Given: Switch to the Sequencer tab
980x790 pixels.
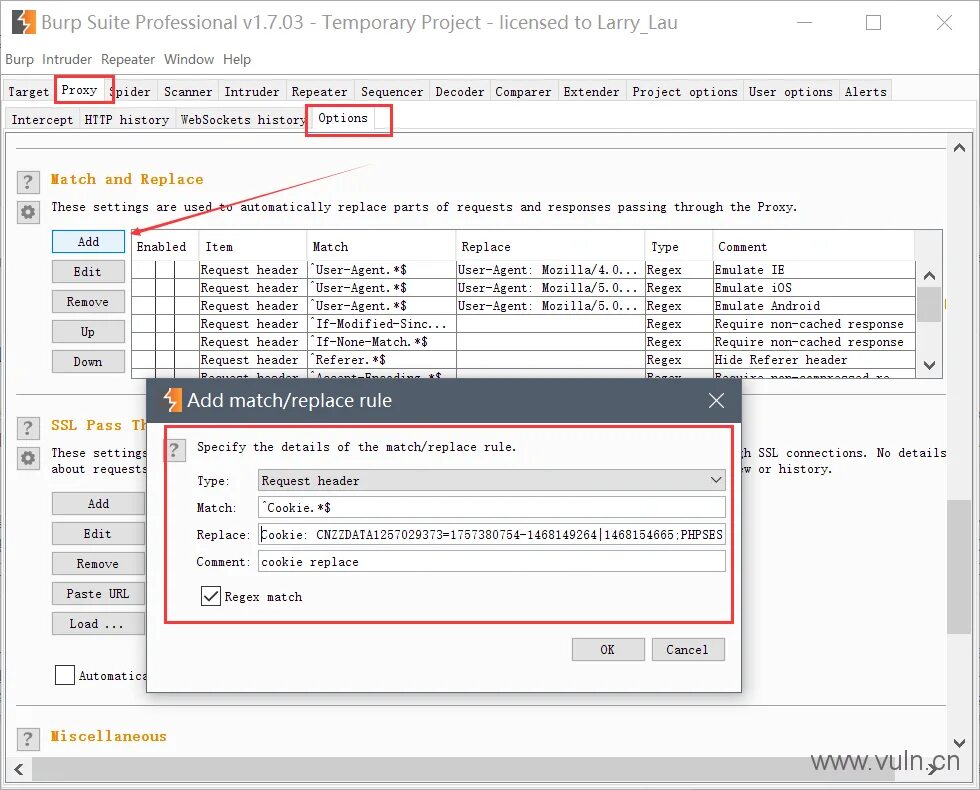Looking at the screenshot, I should (x=392, y=91).
